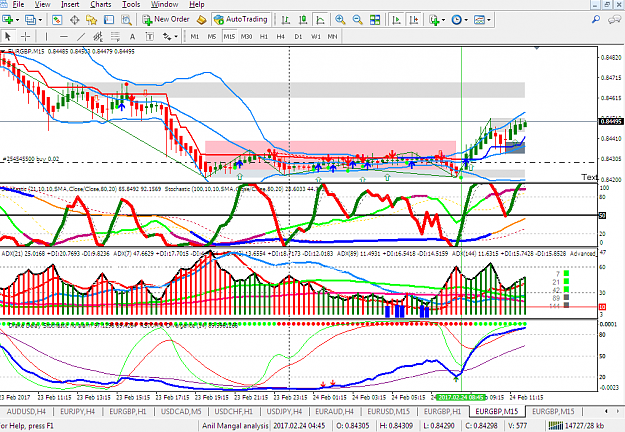Switch to Candlesticks chart display
The image size is (625, 432).
[303, 20]
